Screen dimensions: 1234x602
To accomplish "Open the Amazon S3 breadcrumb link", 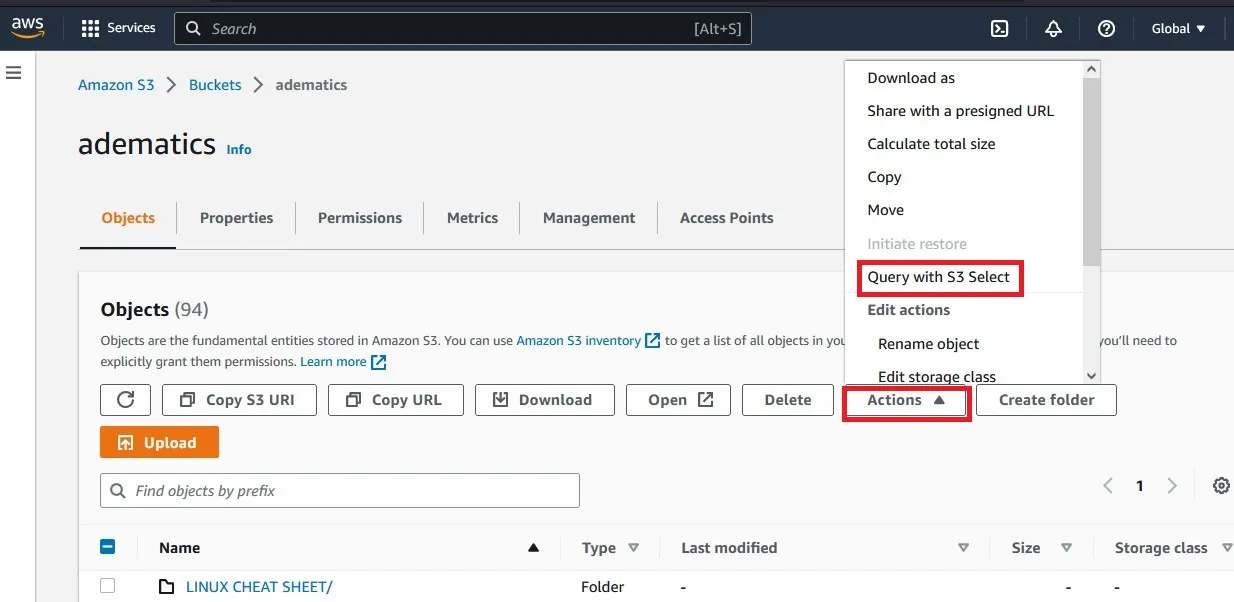I will 116,85.
